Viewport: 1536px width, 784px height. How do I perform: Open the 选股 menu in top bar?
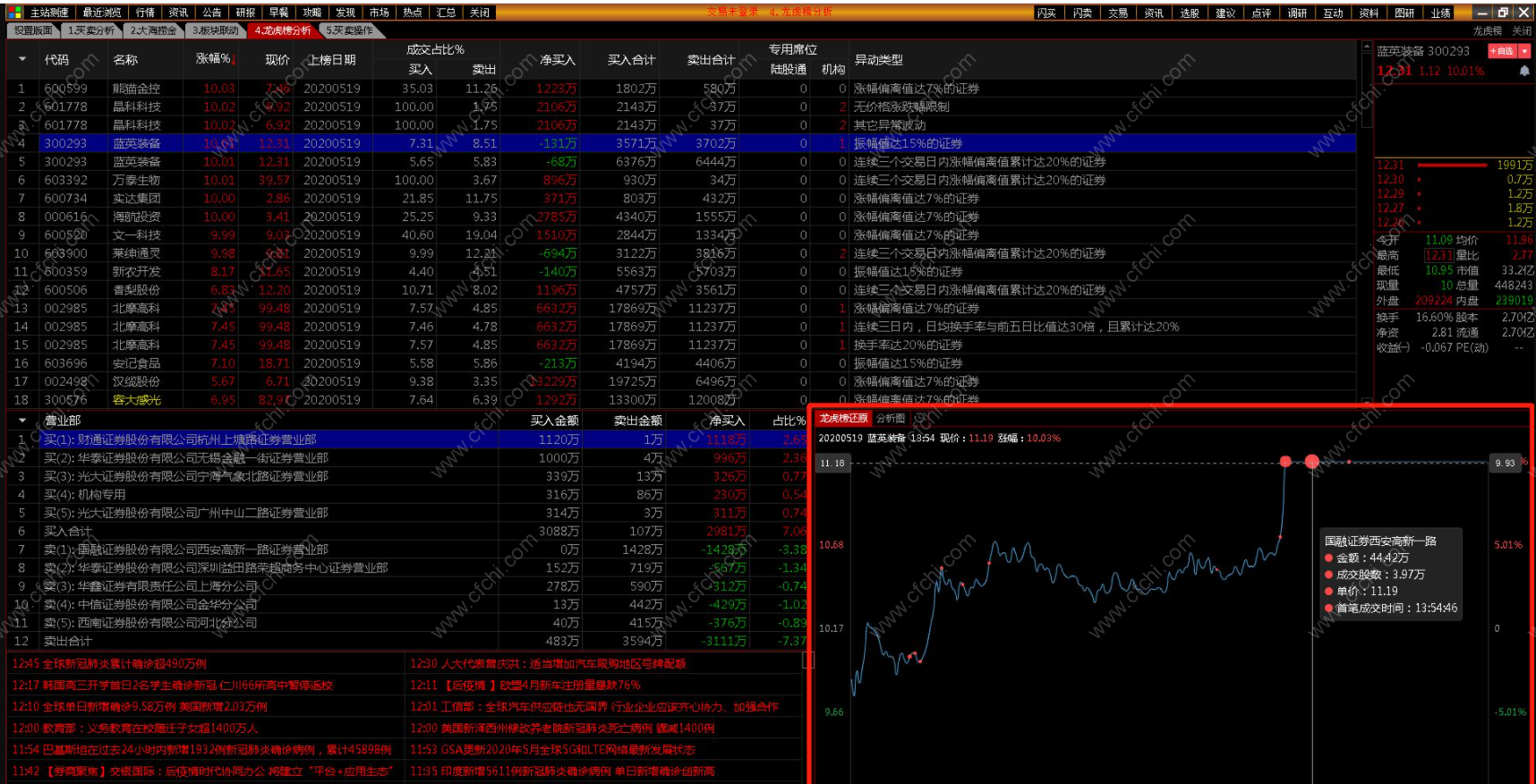(1189, 13)
